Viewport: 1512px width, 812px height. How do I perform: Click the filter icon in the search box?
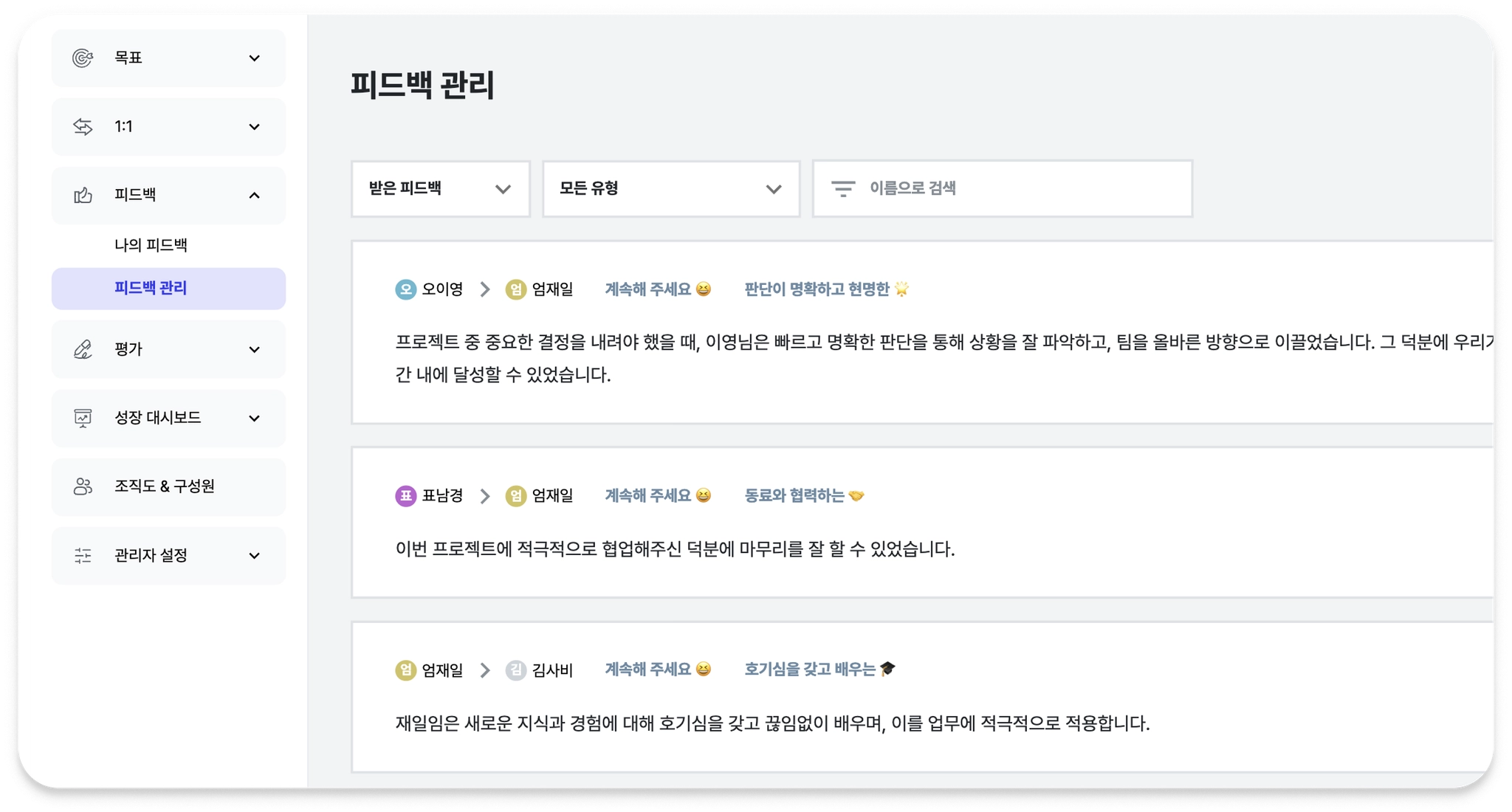pos(843,189)
